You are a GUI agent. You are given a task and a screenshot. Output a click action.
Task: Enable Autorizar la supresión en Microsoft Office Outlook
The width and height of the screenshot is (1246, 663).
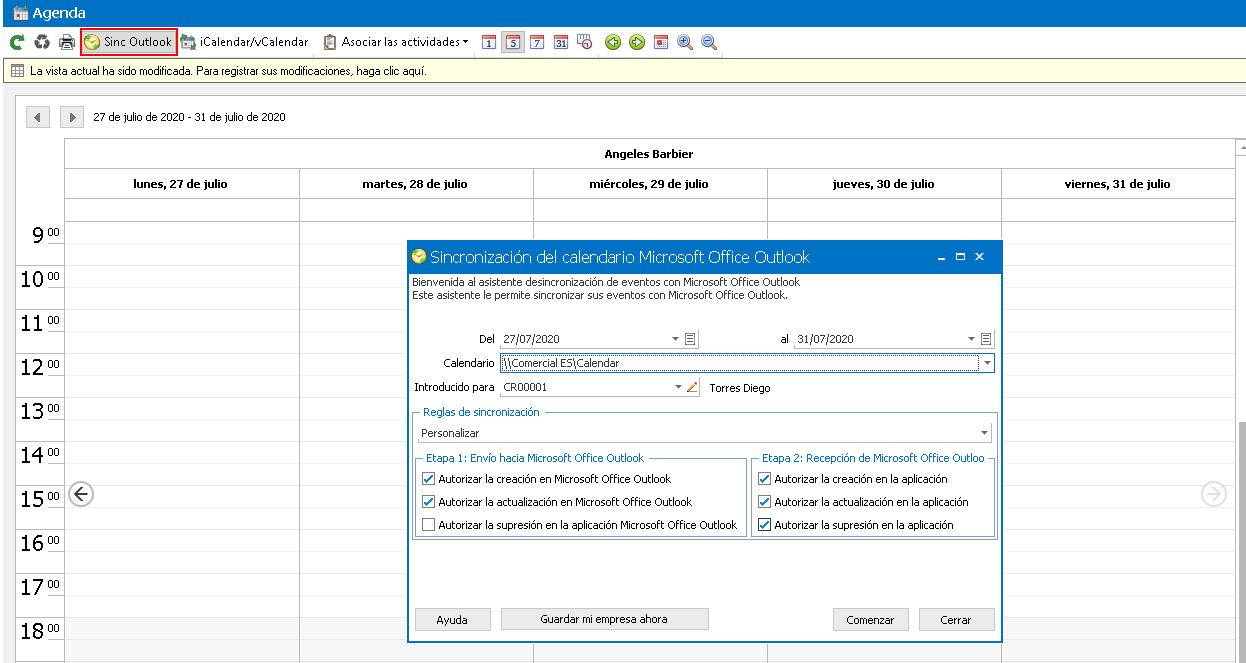pos(429,525)
